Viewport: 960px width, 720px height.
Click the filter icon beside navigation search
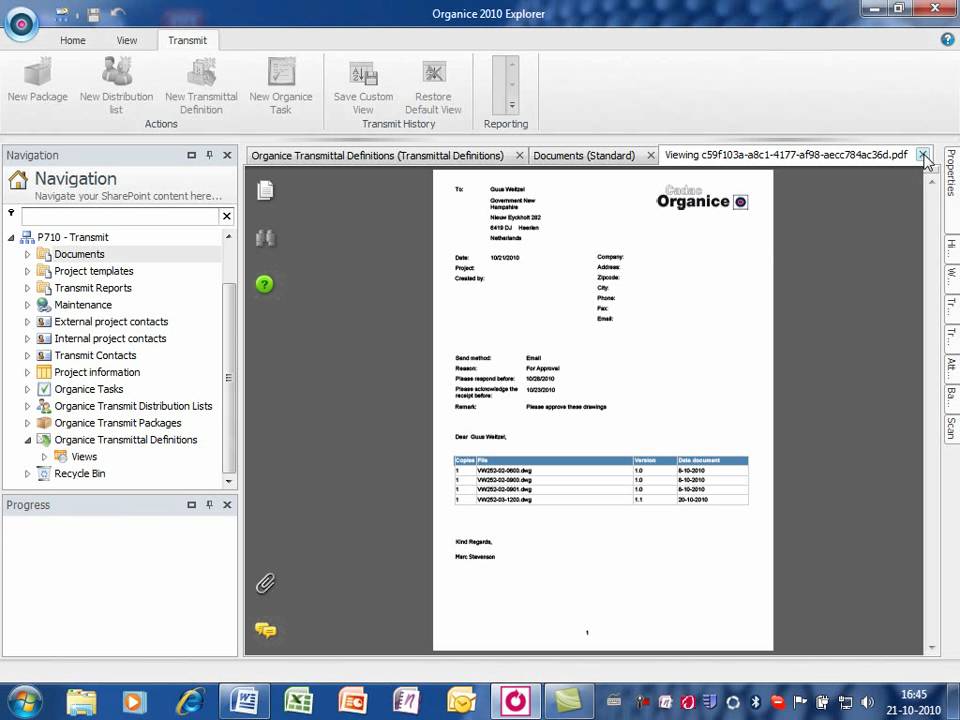coord(11,213)
